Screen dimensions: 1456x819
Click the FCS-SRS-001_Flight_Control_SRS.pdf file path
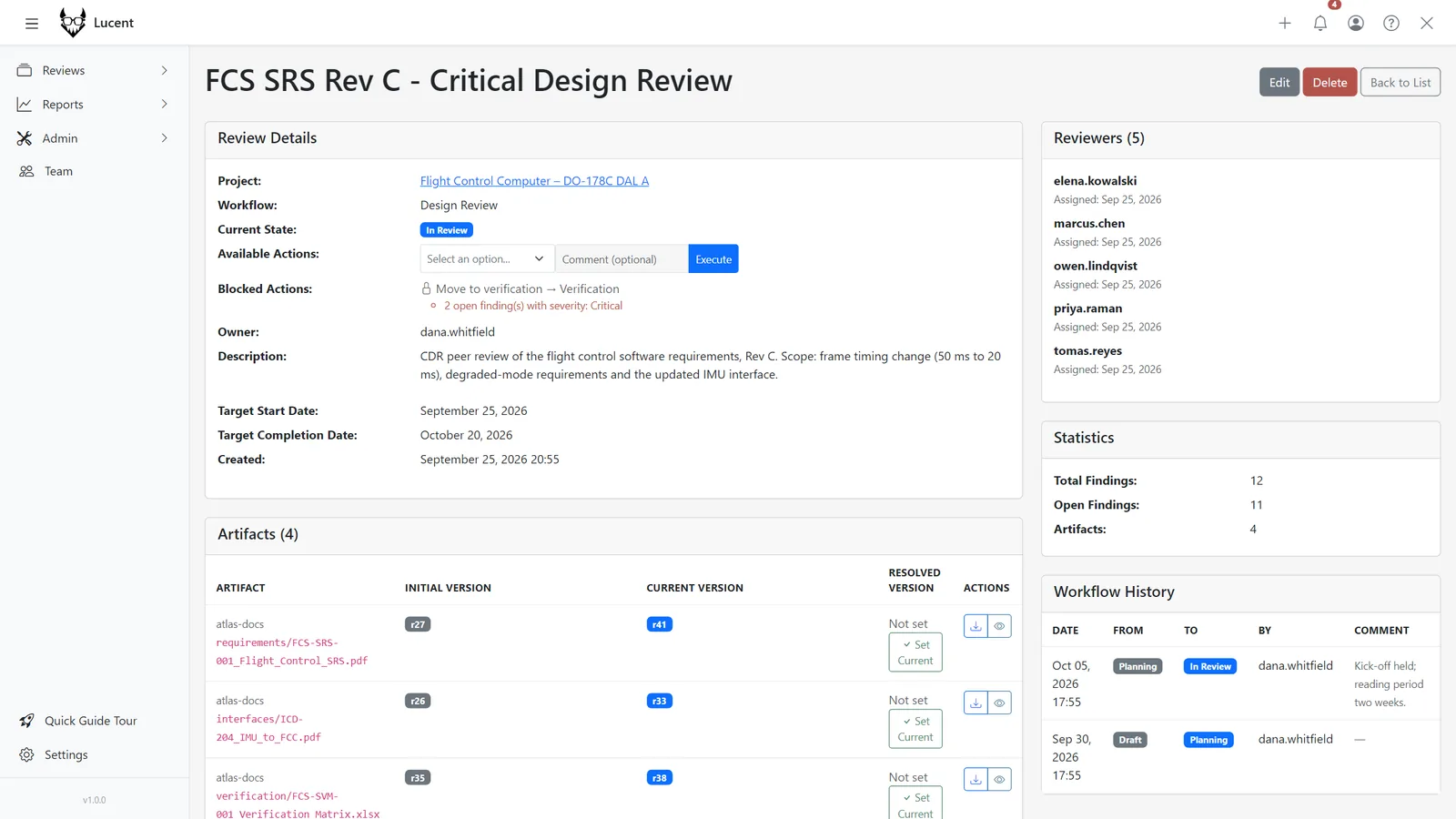292,652
